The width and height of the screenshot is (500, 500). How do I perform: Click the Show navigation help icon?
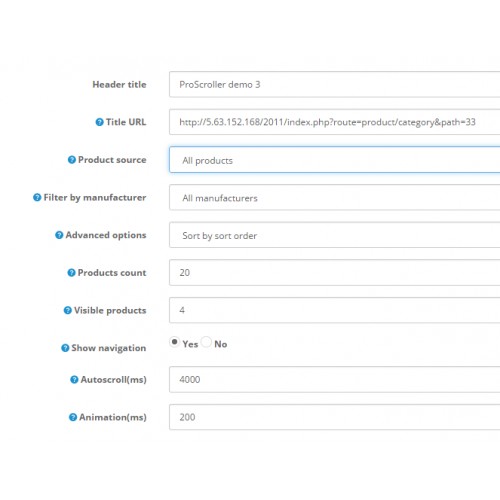click(65, 348)
